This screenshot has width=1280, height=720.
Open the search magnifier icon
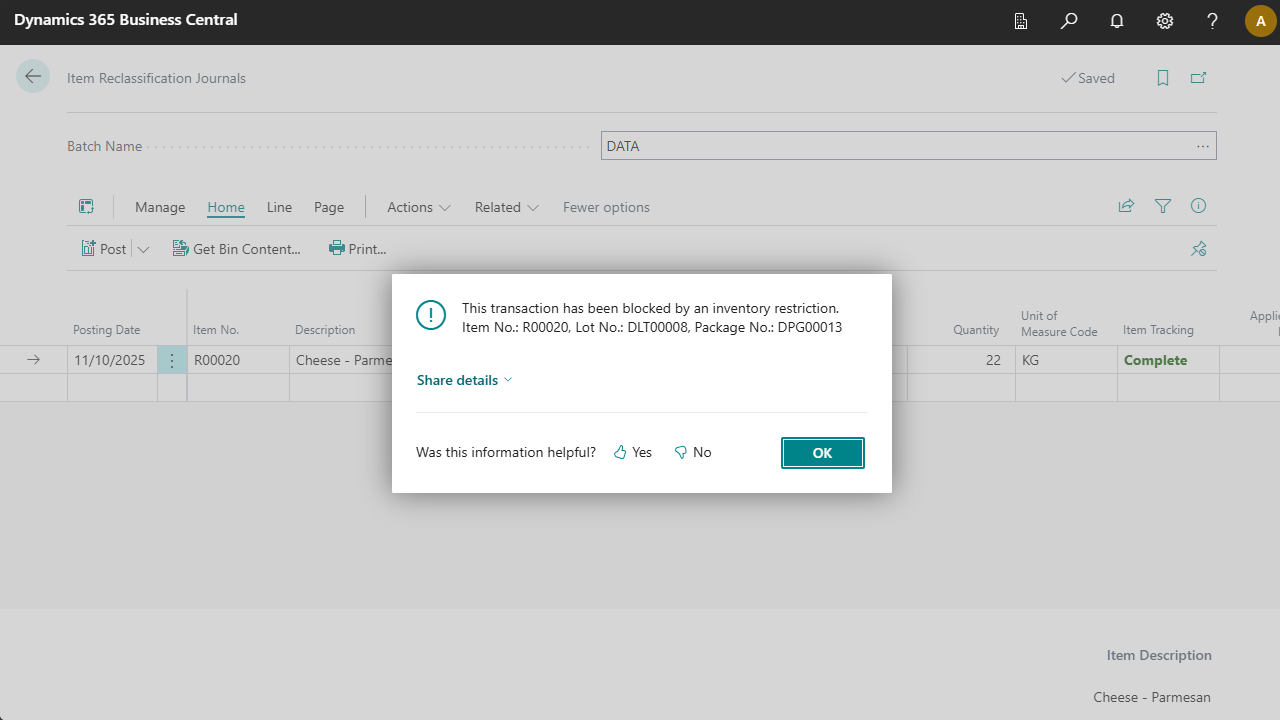1069,21
